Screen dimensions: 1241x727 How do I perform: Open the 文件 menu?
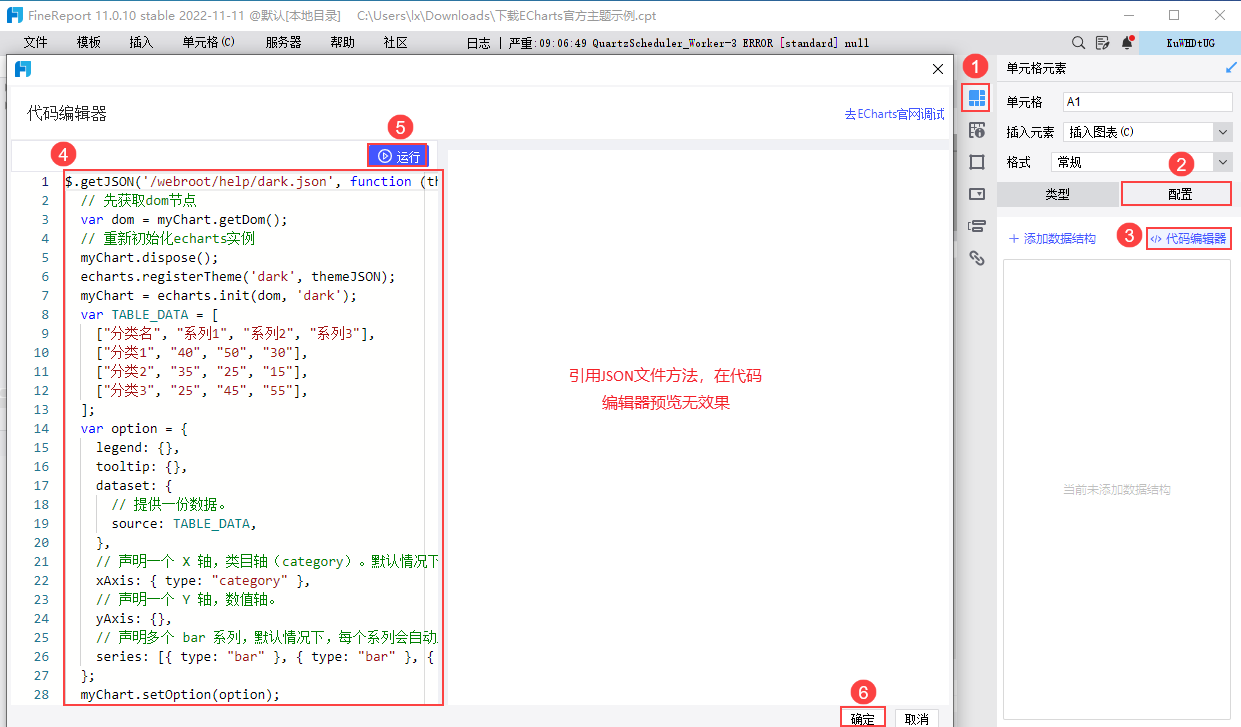coord(35,43)
